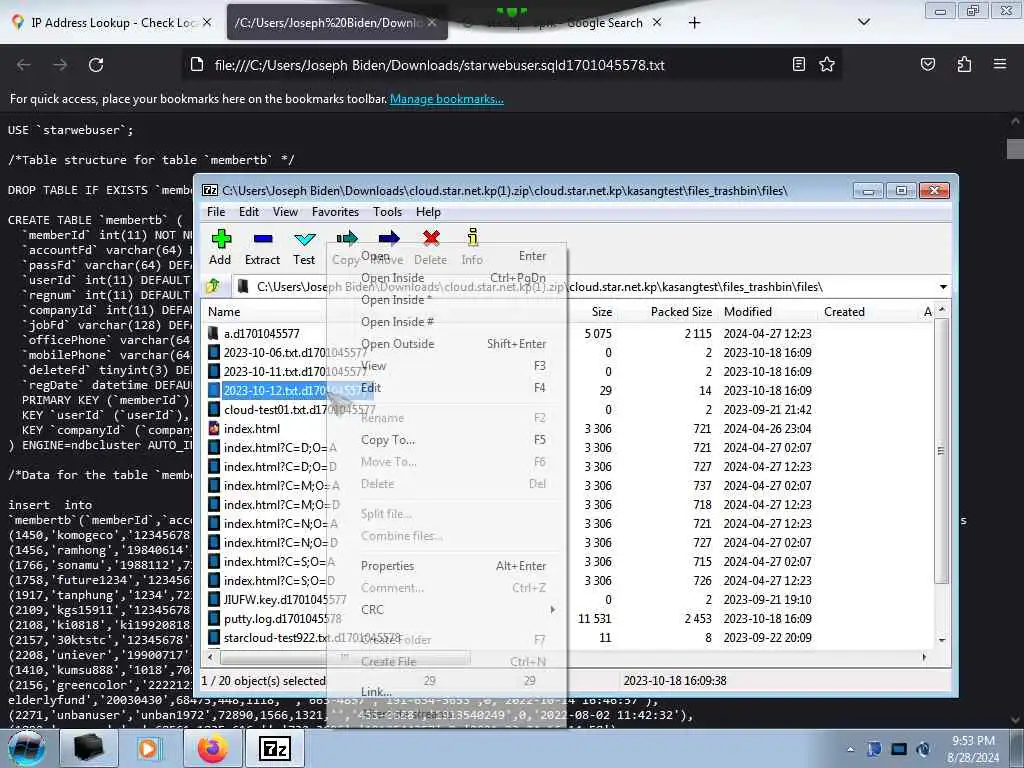The width and height of the screenshot is (1024, 768).
Task: Open Firefox from the taskbar
Action: (213, 748)
